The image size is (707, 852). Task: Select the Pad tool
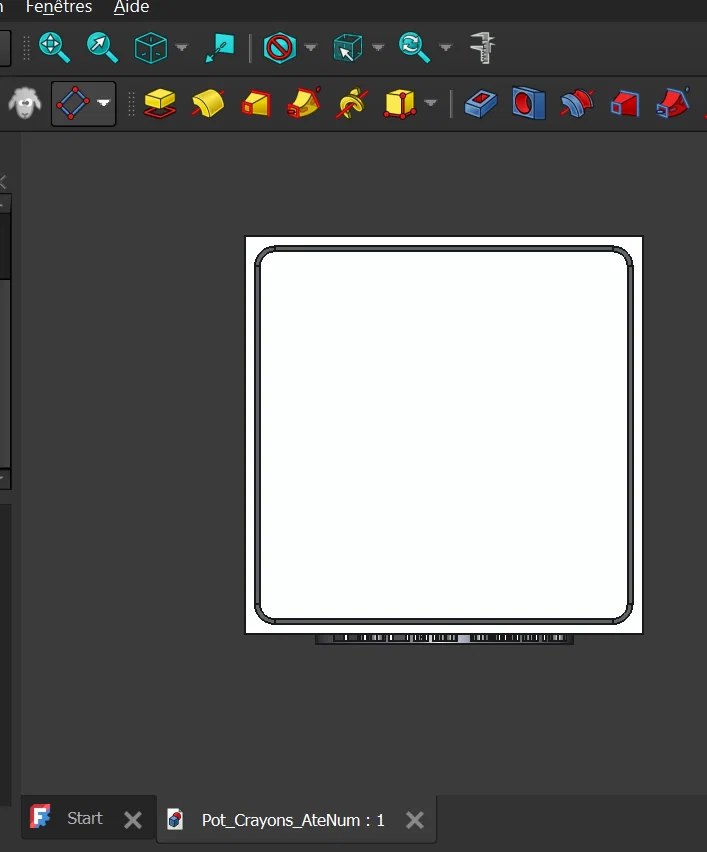[x=160, y=103]
